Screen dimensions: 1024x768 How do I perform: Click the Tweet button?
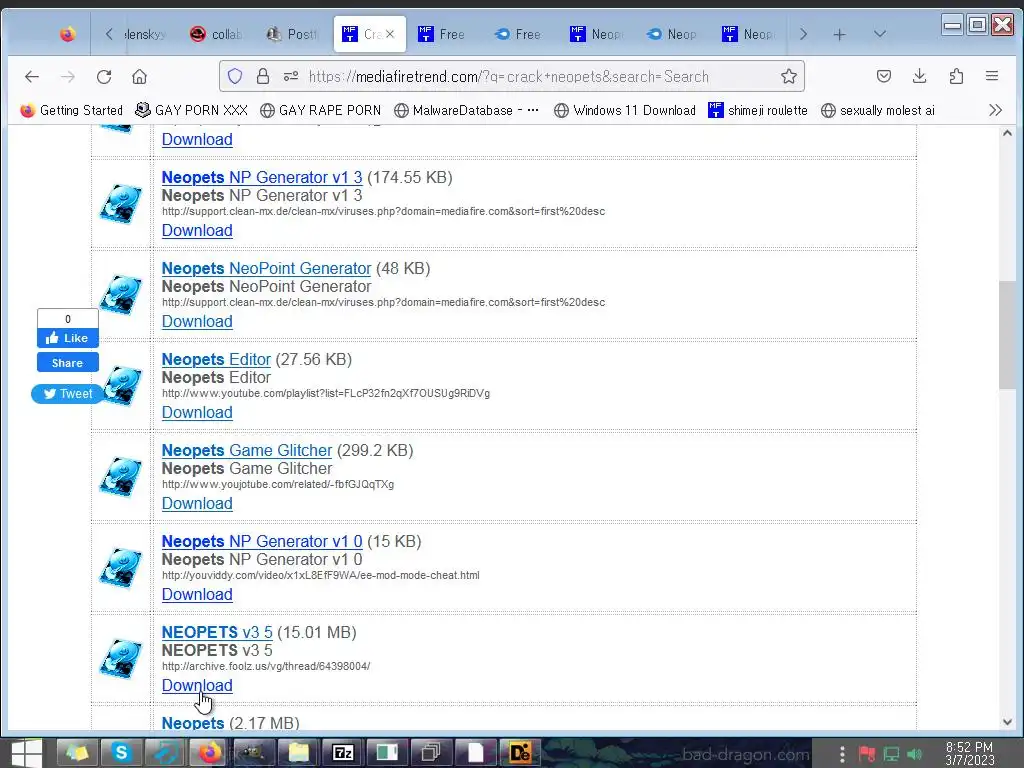[68, 393]
